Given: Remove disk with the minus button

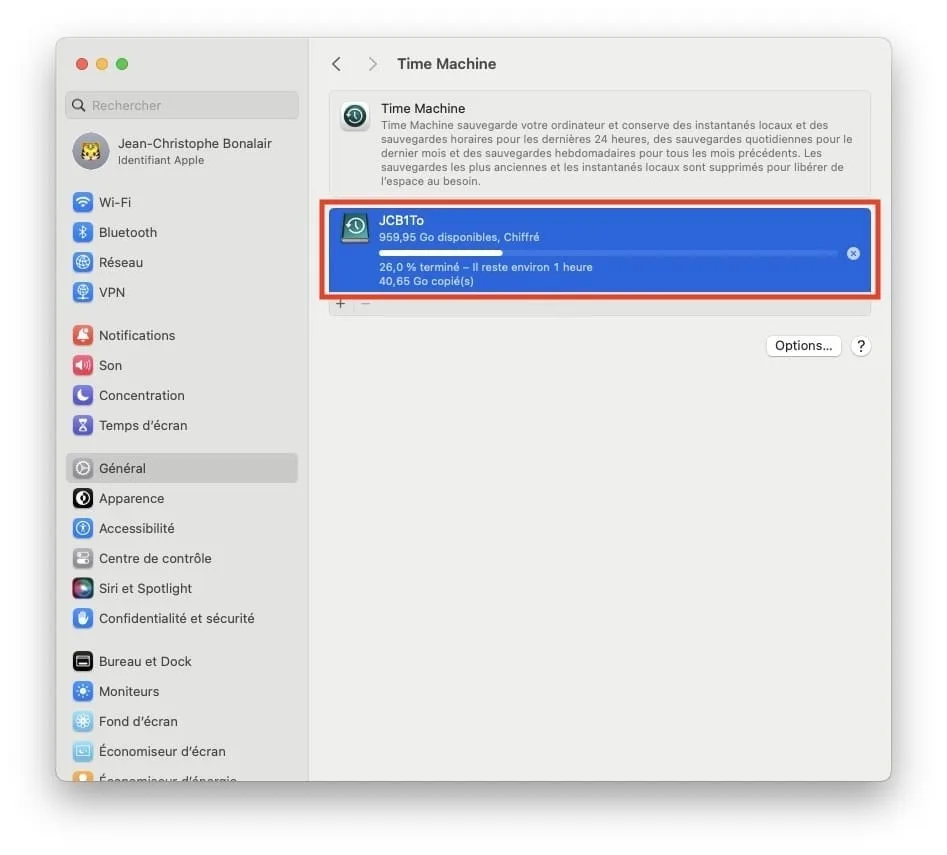Looking at the screenshot, I should [x=365, y=304].
